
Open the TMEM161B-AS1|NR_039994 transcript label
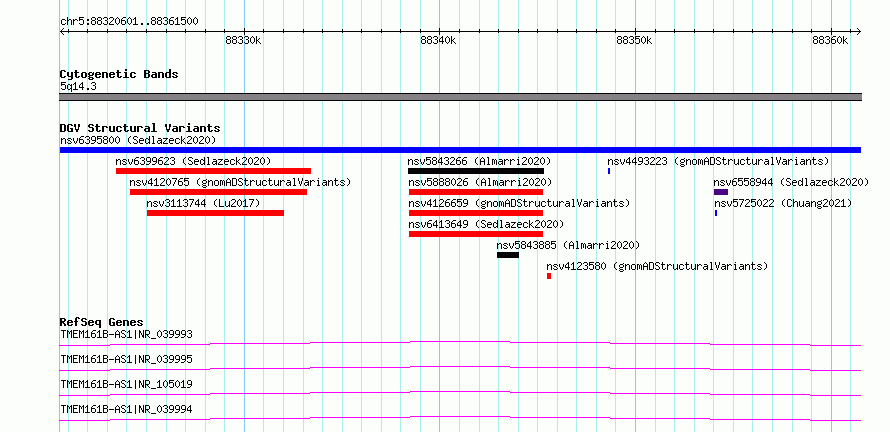click(127, 409)
